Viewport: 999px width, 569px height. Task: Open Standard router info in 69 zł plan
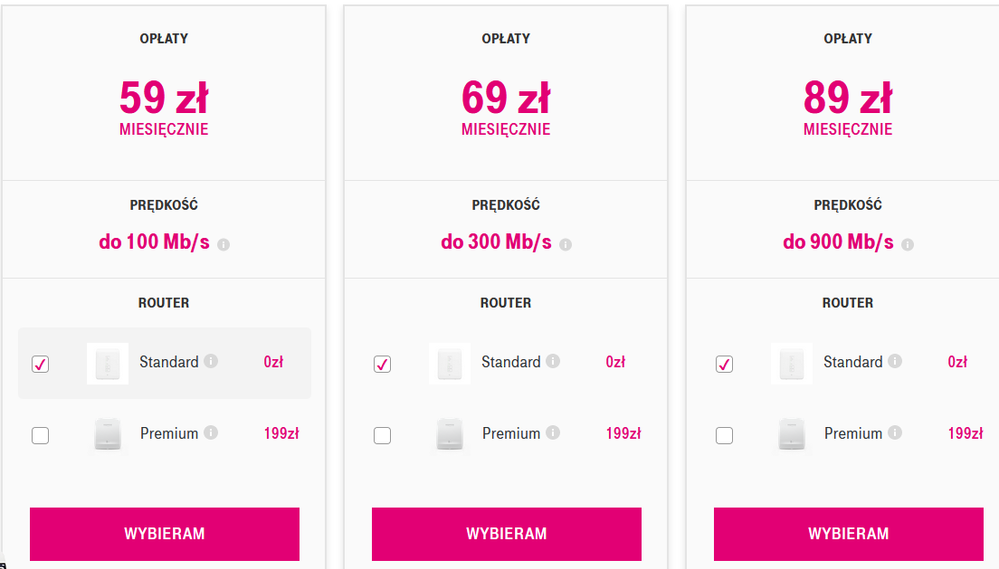coord(553,361)
